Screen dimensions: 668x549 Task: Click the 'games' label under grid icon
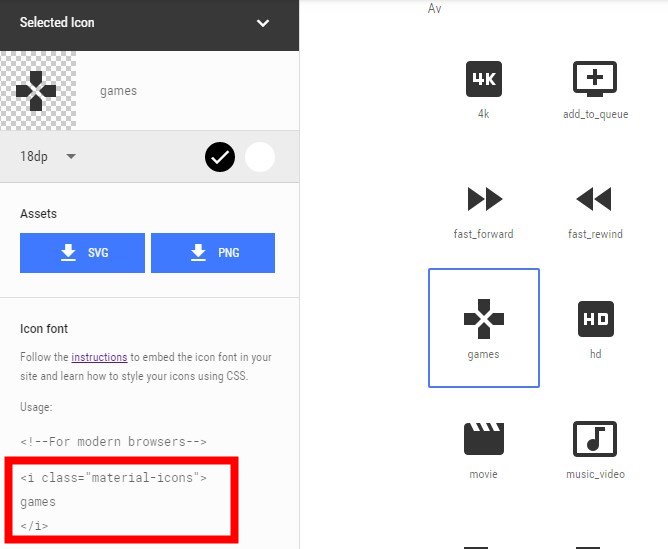coord(483,354)
